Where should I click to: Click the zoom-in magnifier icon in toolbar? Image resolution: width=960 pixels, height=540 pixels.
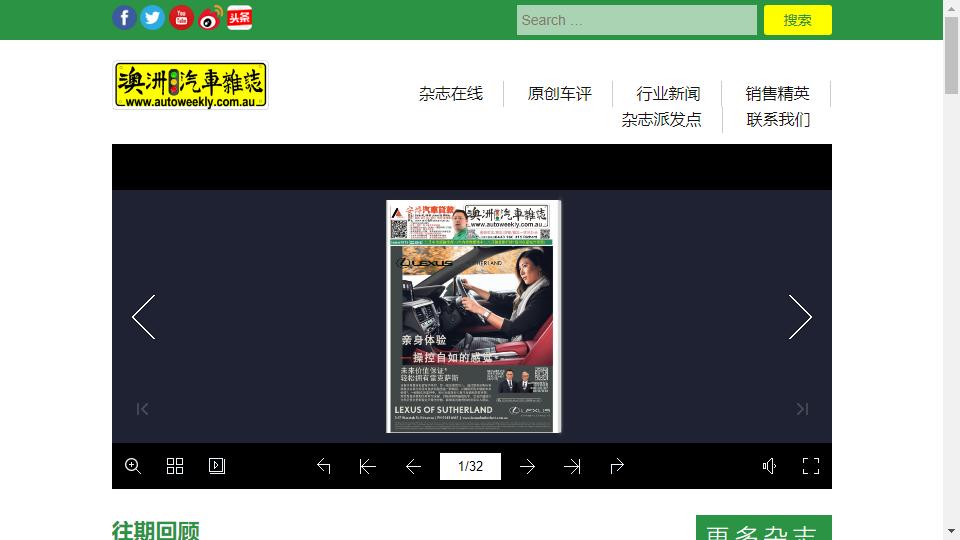point(133,466)
